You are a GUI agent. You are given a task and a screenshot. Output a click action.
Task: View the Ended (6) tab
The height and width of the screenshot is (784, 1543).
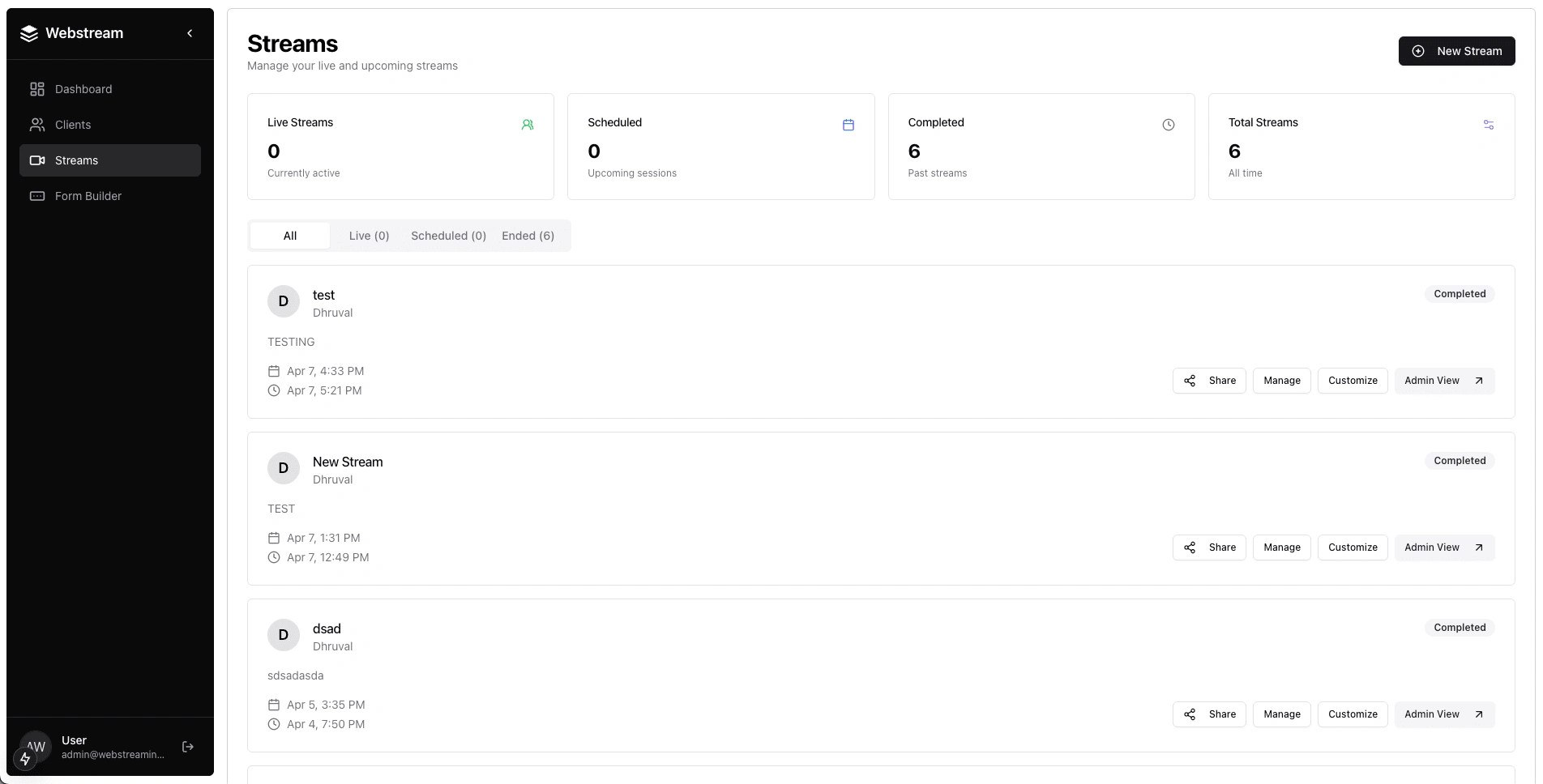click(528, 236)
